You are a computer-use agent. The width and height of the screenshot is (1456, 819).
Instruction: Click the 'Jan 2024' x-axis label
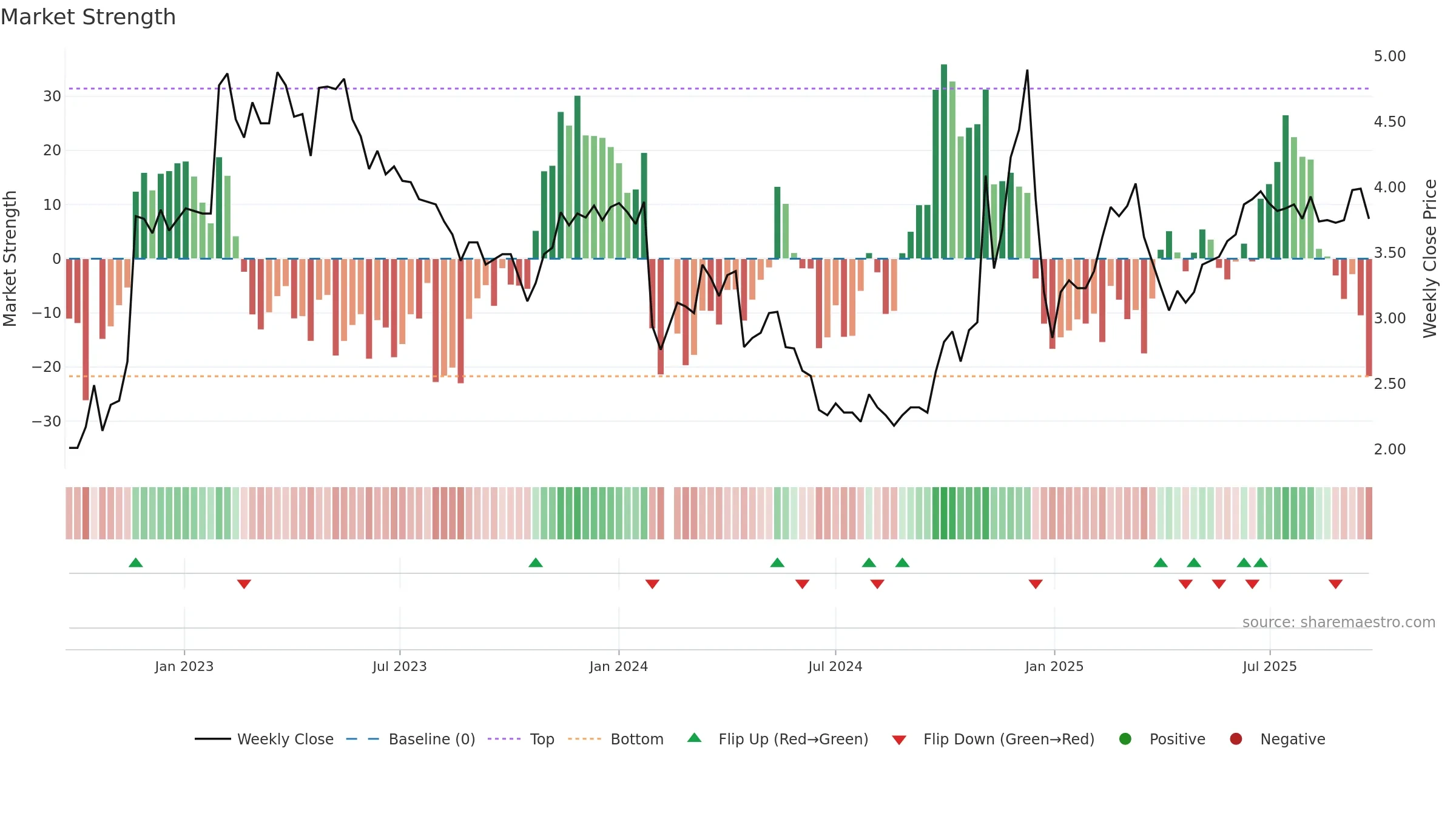tap(619, 666)
